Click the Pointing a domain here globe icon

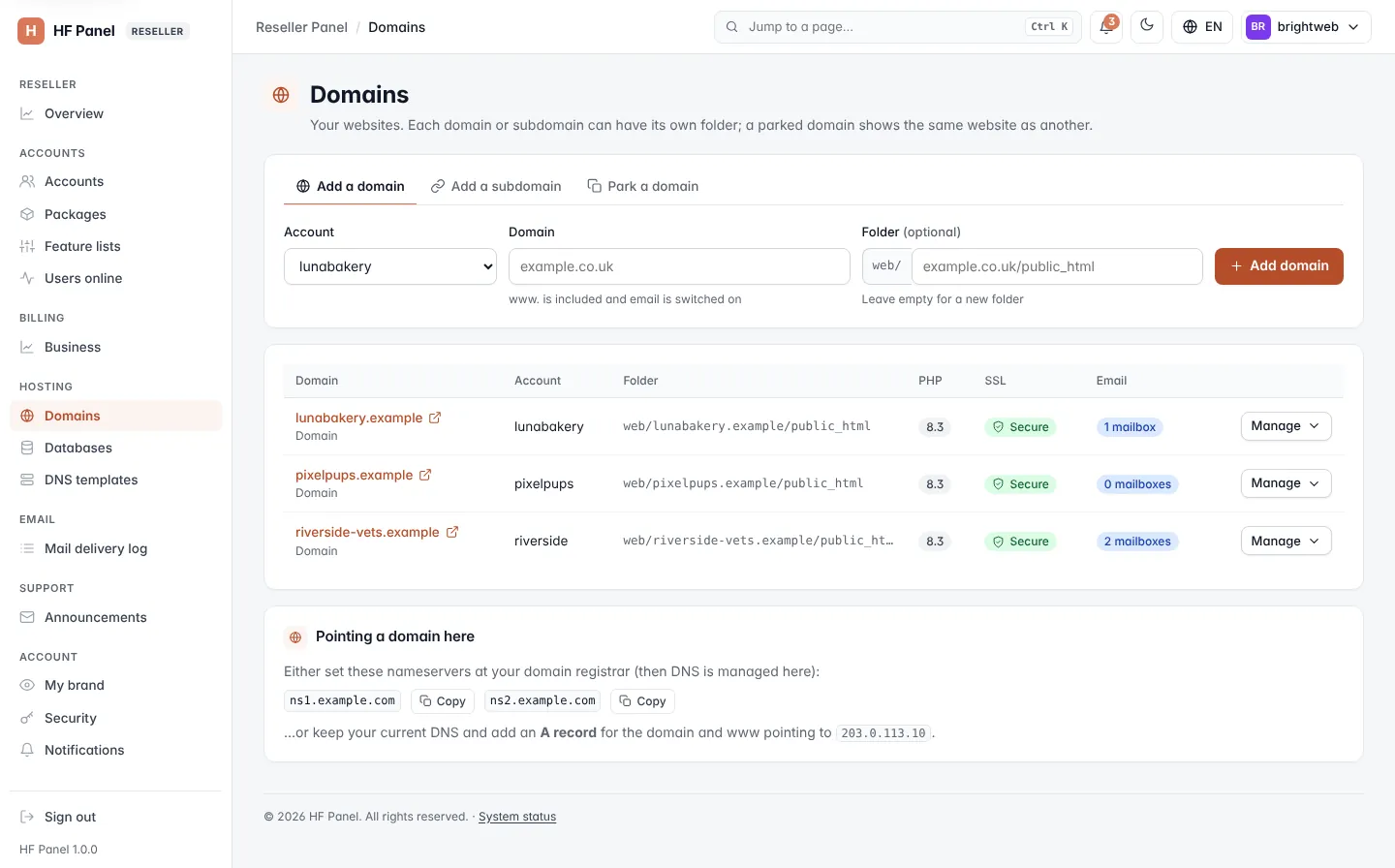pyautogui.click(x=295, y=637)
